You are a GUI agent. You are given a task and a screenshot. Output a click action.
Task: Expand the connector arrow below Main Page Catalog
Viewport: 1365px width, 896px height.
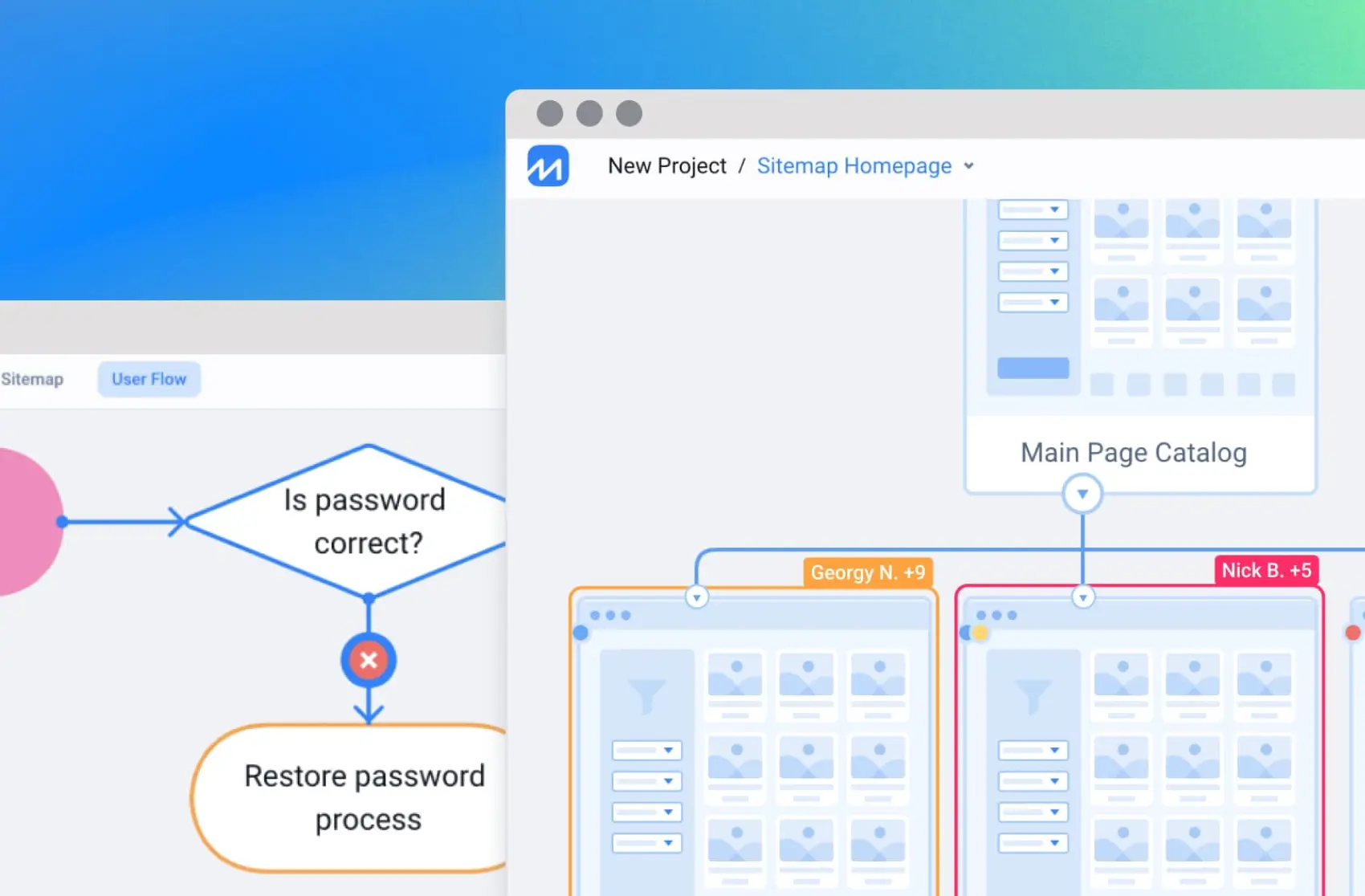1082,493
